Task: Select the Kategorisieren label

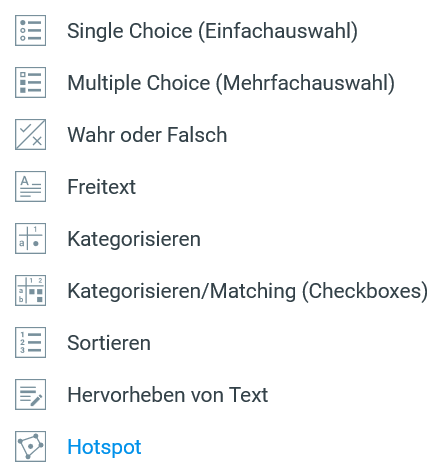Action: (x=134, y=239)
